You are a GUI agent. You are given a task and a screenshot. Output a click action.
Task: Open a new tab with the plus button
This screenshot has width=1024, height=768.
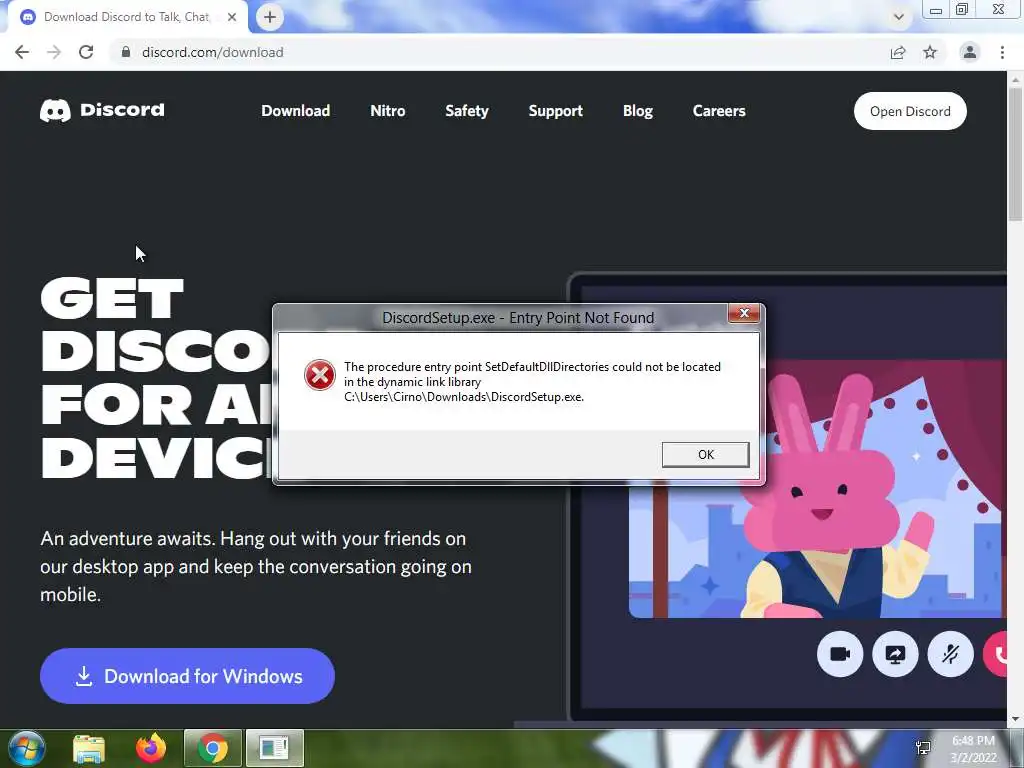click(270, 17)
